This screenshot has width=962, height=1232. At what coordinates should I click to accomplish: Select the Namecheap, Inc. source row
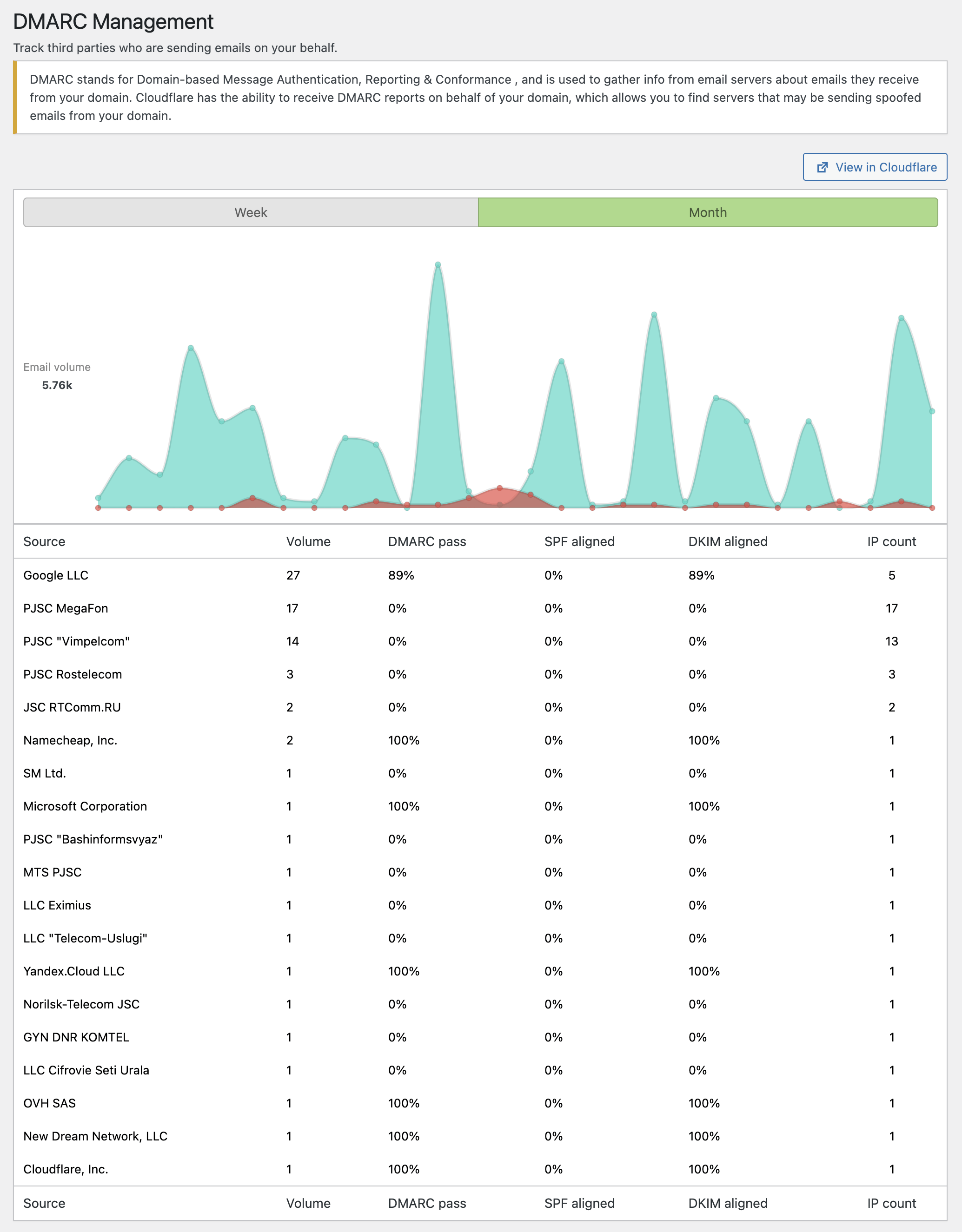point(480,740)
